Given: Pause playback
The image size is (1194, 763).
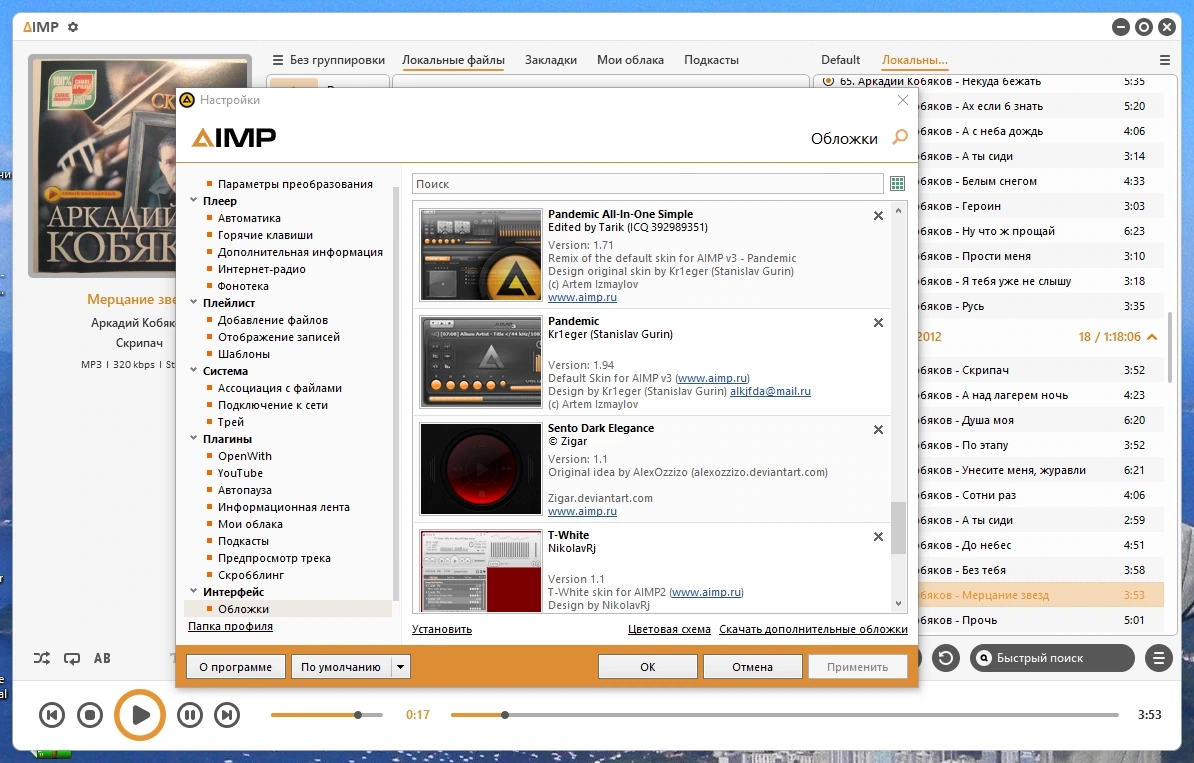Looking at the screenshot, I should pyautogui.click(x=190, y=715).
